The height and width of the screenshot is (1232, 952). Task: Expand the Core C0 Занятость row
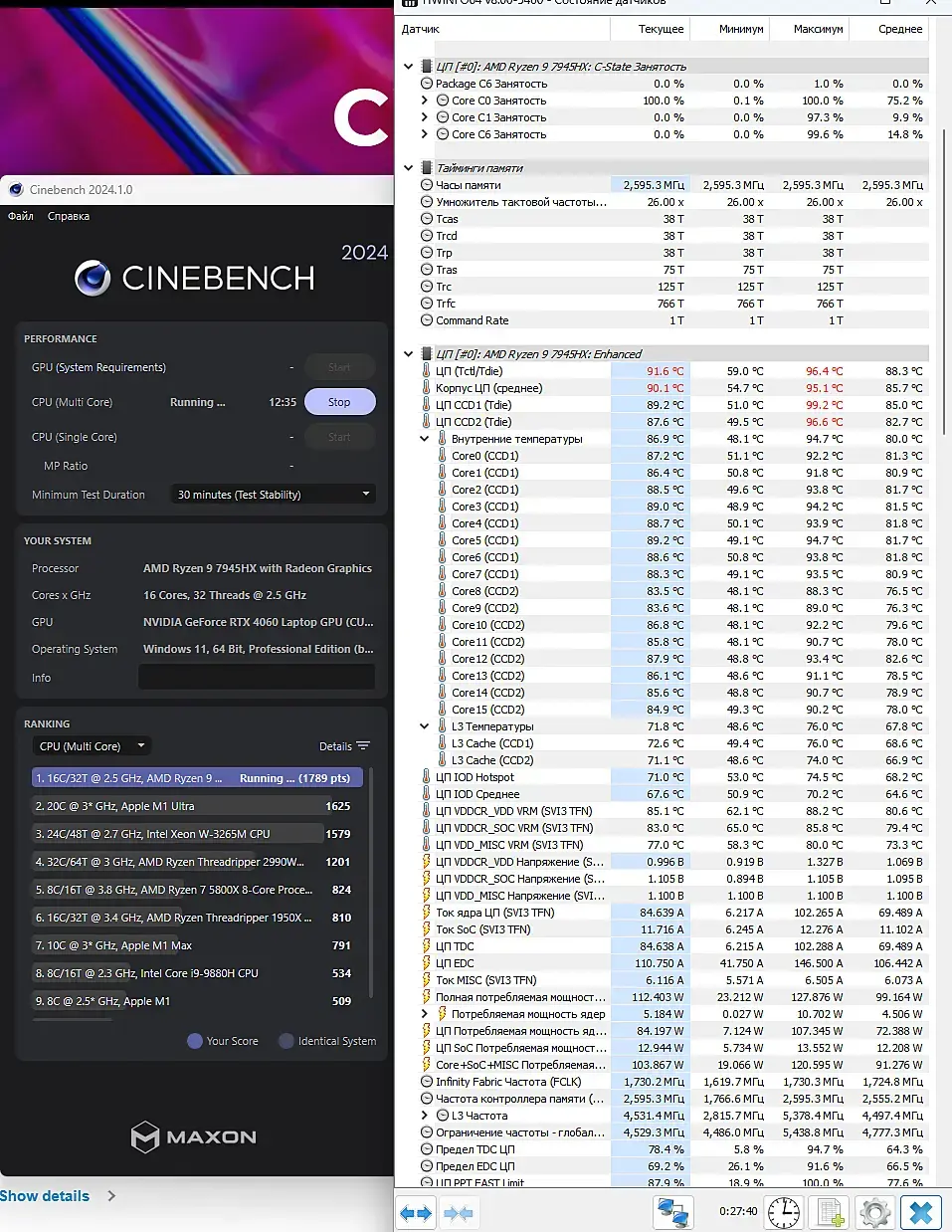tap(425, 101)
